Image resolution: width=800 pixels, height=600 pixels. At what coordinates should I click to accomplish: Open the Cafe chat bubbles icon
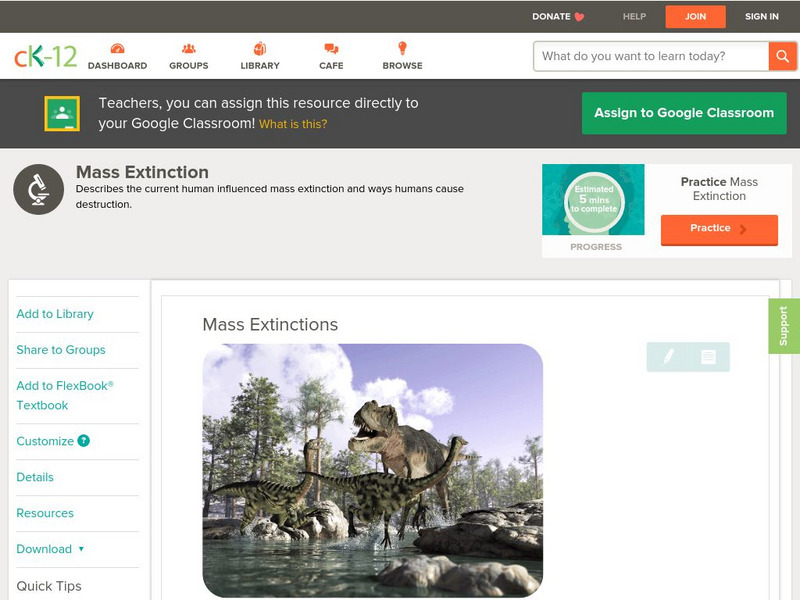pos(331,48)
